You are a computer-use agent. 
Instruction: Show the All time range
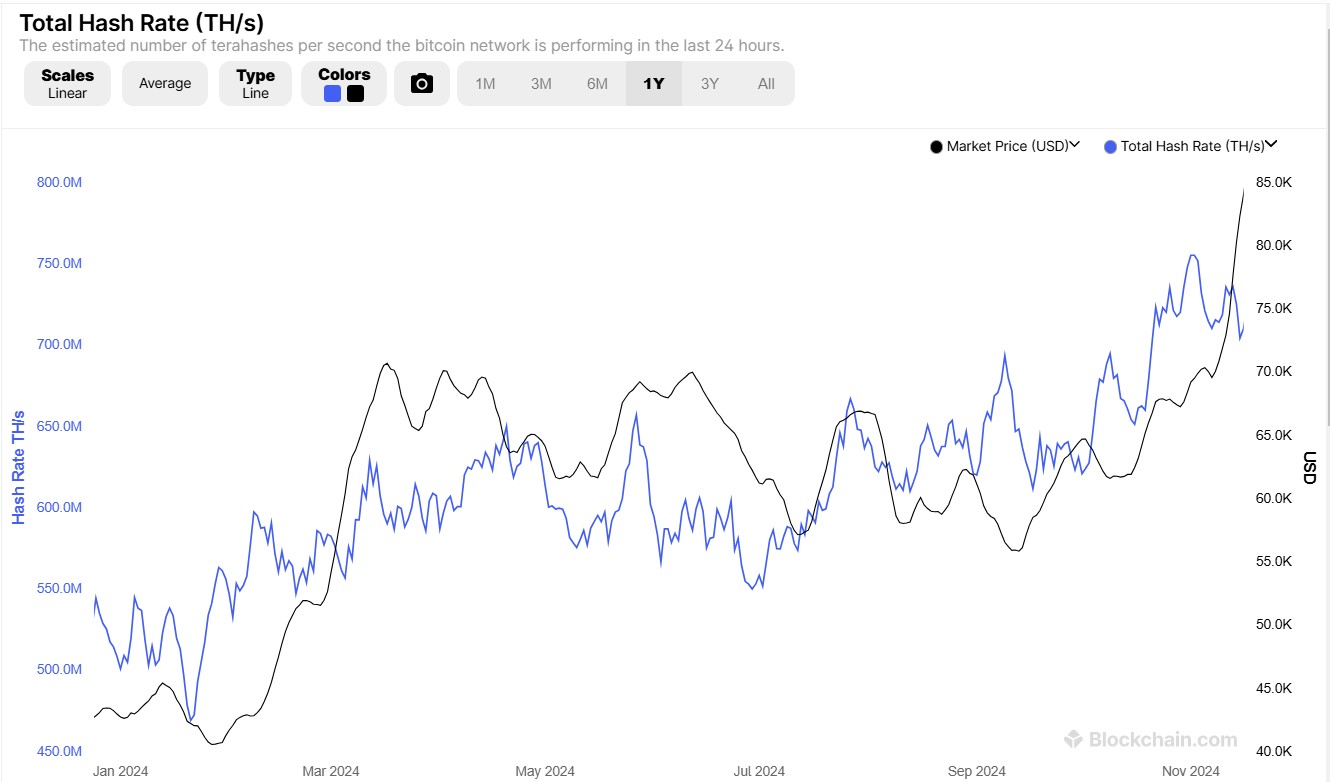766,84
